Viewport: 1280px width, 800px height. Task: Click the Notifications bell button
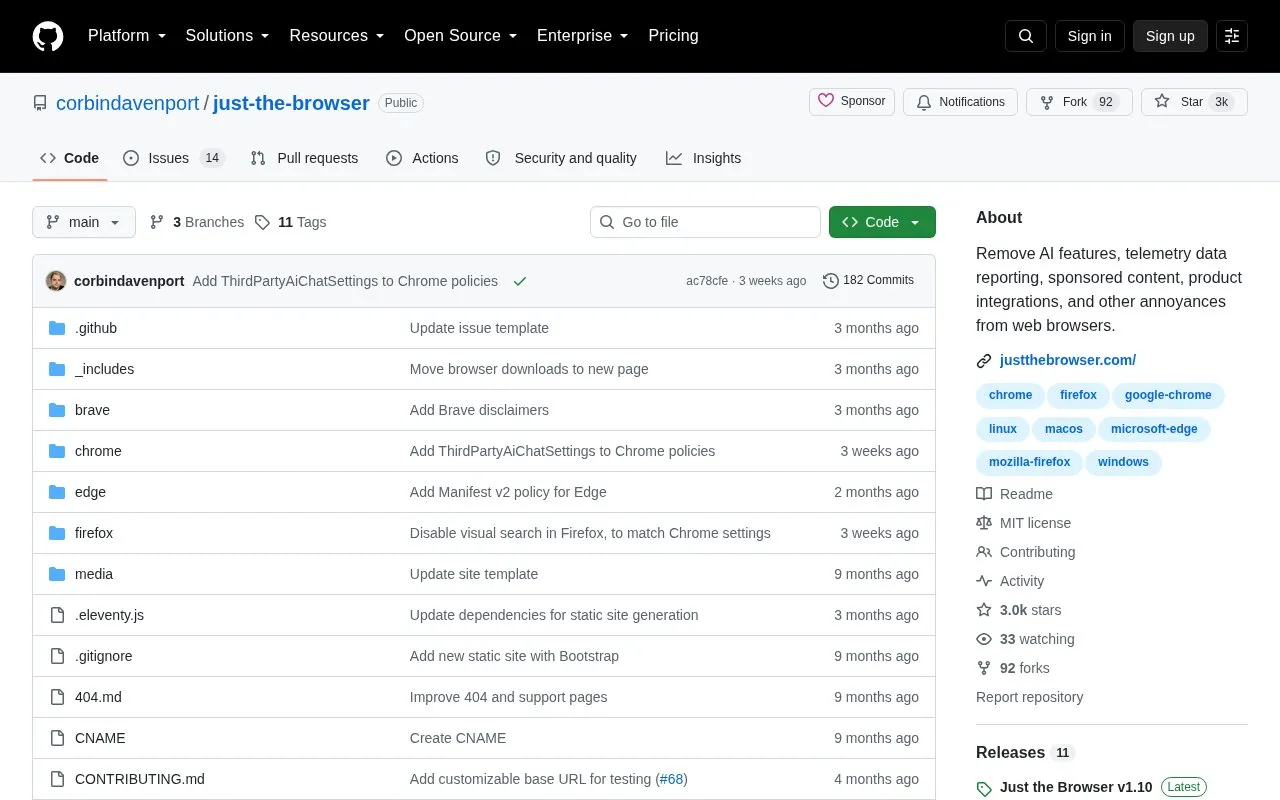pyautogui.click(x=960, y=102)
